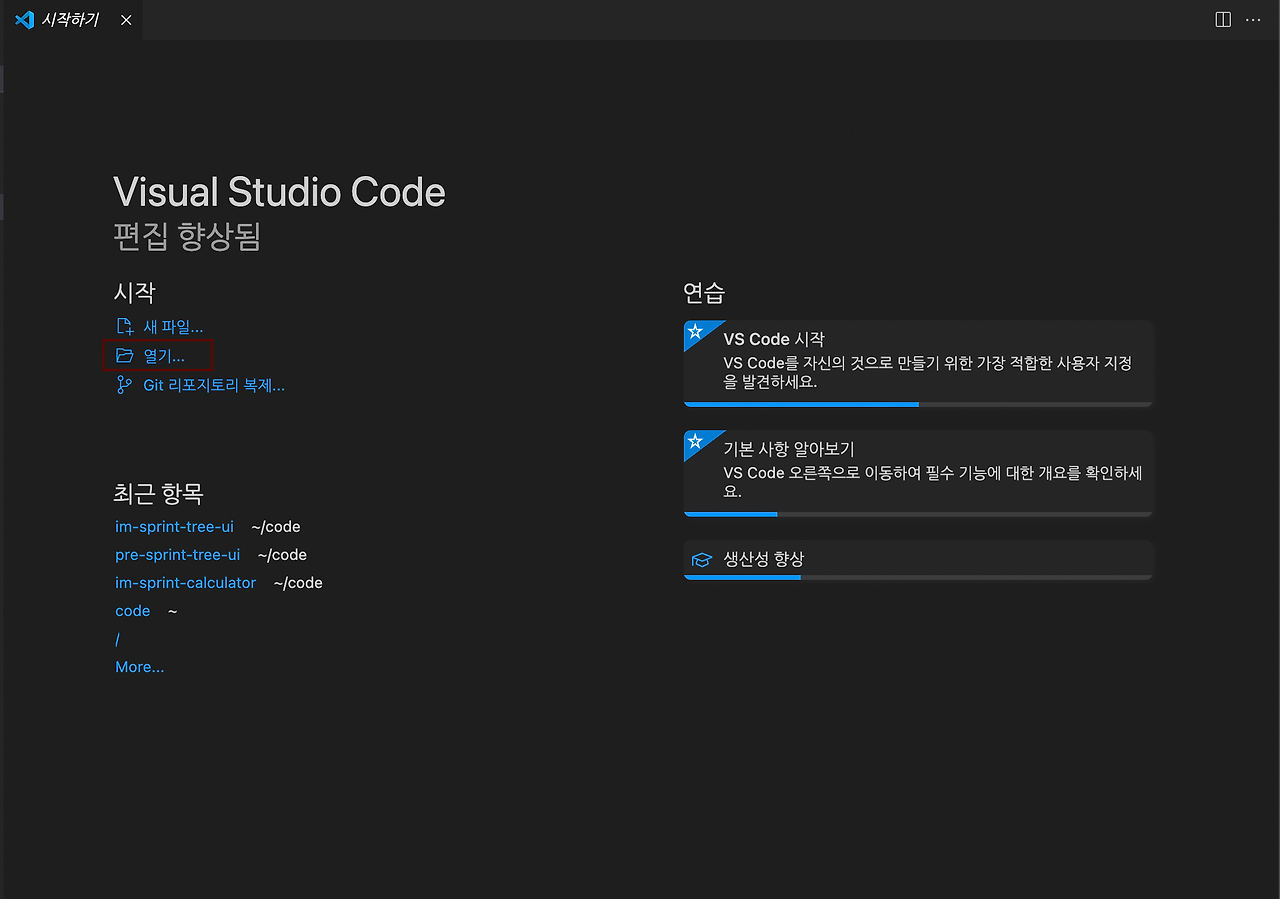
Task: Open the VS Code 시작 walkthrough card
Action: click(918, 363)
